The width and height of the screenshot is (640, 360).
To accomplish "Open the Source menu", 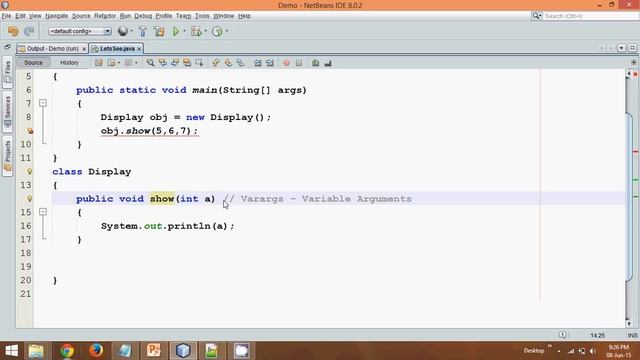I will [81, 16].
